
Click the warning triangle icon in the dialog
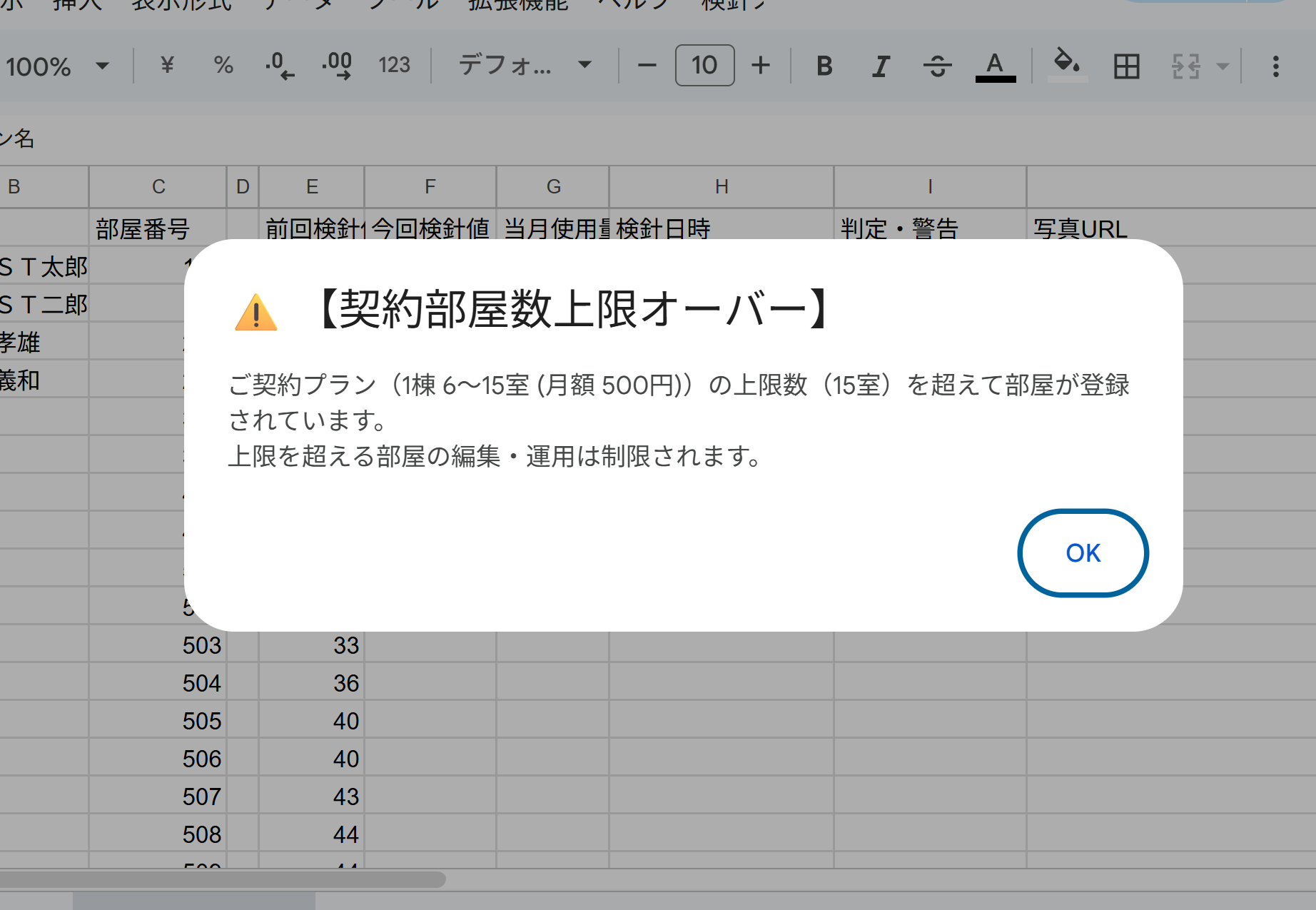[x=256, y=313]
